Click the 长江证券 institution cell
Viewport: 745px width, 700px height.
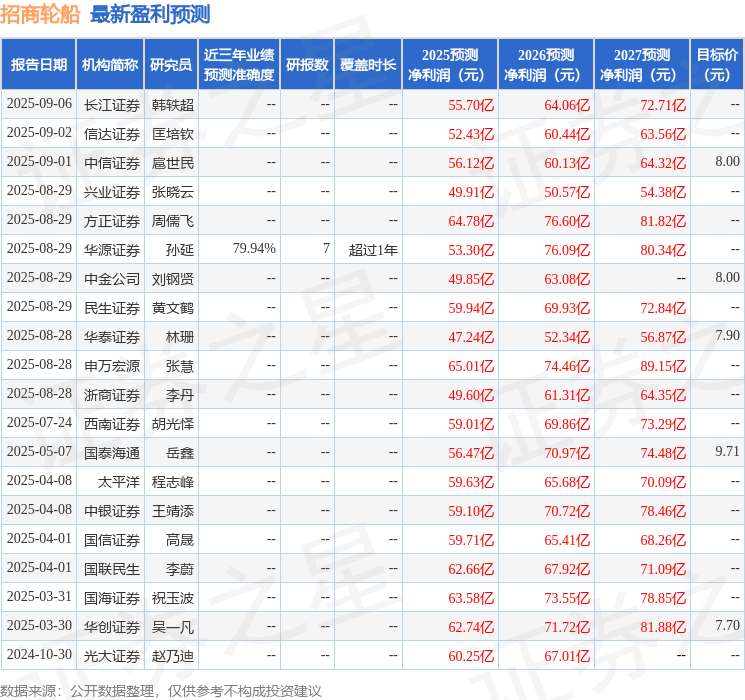coord(112,105)
